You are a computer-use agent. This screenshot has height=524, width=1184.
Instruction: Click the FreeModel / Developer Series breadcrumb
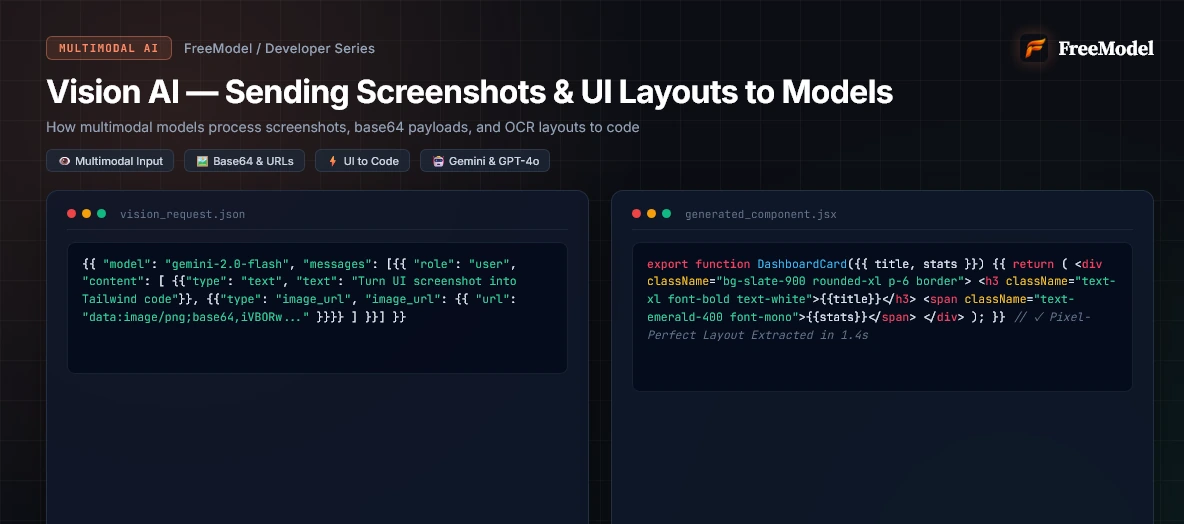point(279,48)
